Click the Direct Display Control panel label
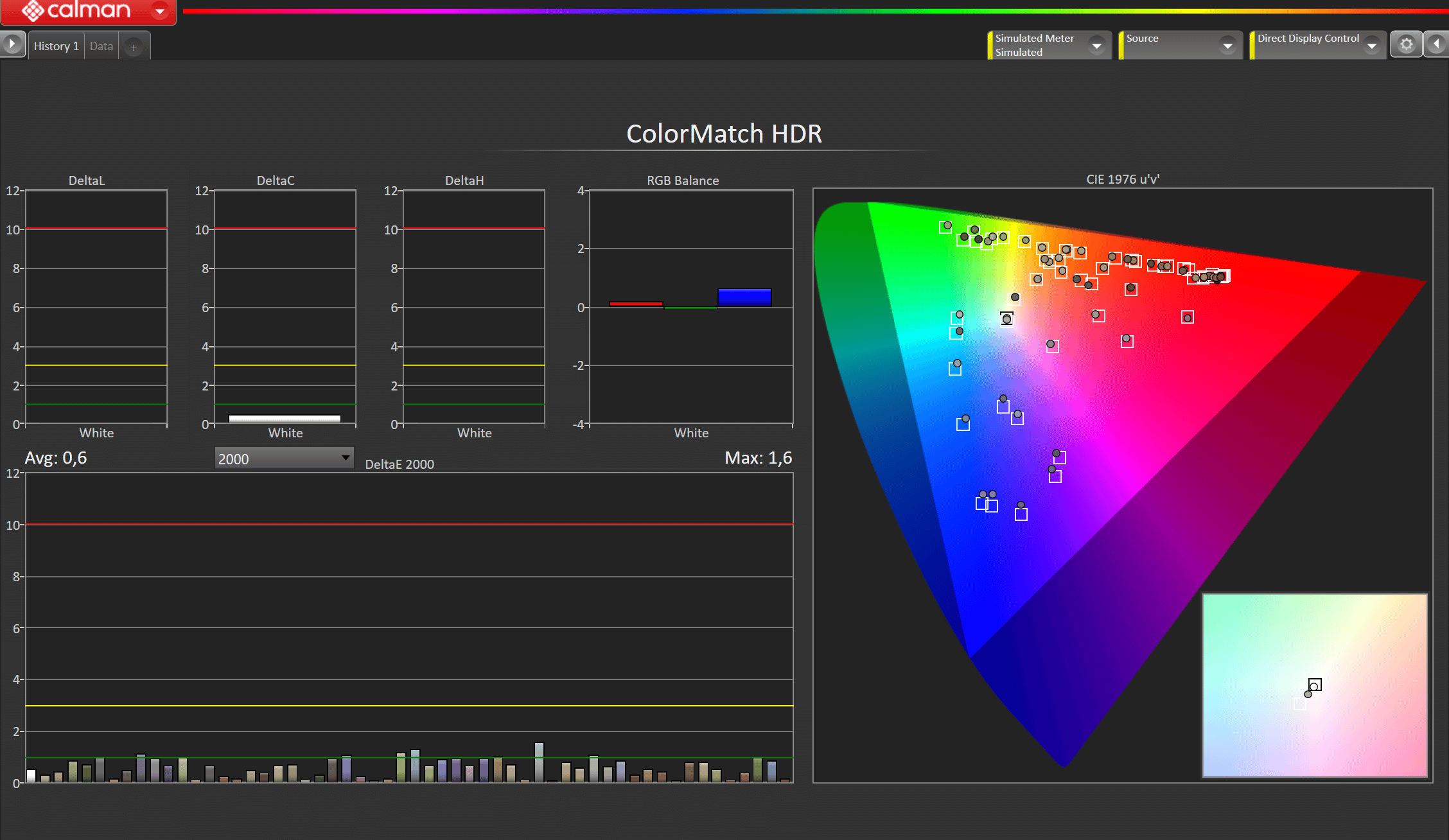Image resolution: width=1449 pixels, height=840 pixels. (1308, 39)
